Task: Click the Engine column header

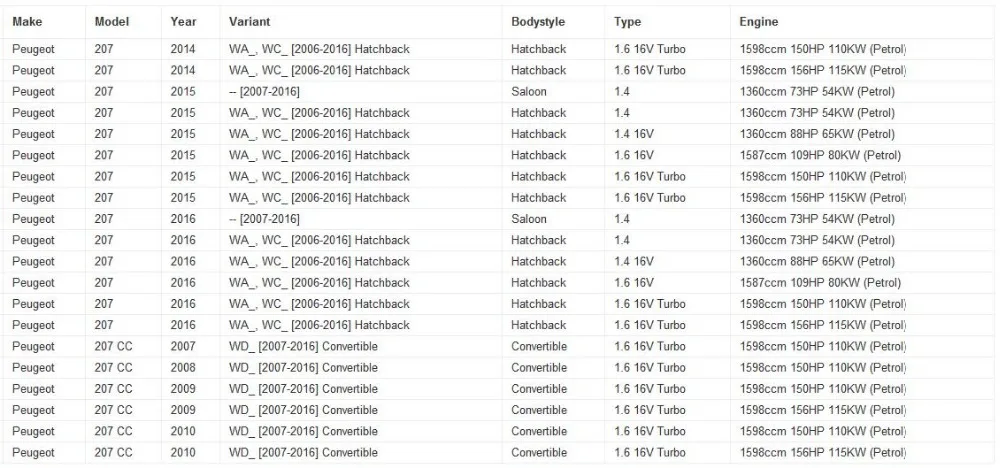Action: tap(759, 22)
